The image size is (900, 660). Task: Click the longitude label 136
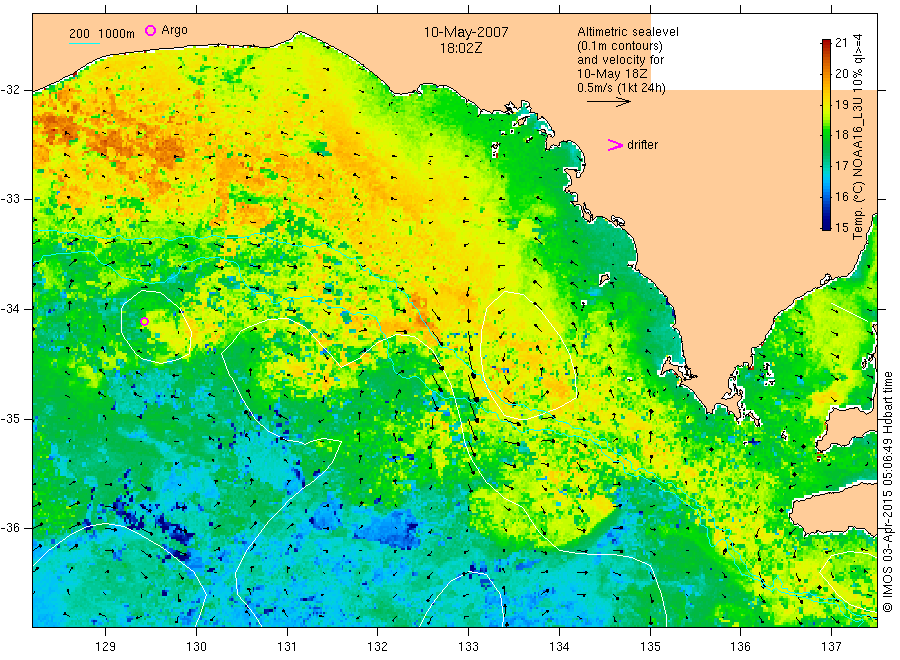click(x=740, y=647)
